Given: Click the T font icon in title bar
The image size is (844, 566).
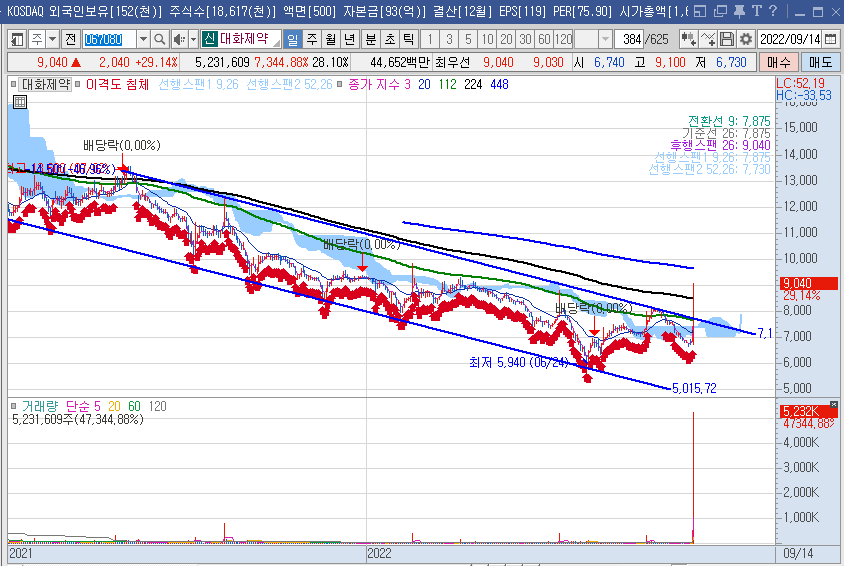Looking at the screenshot, I should click(757, 11).
